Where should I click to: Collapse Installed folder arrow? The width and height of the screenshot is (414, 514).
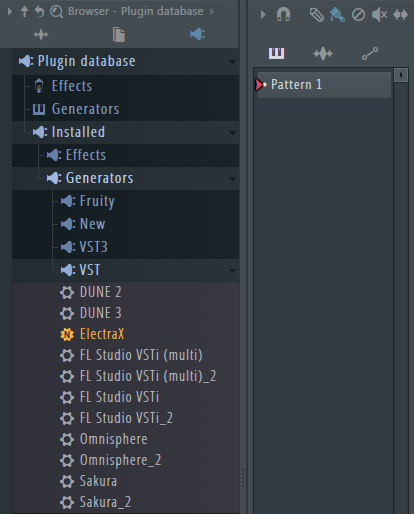click(x=232, y=133)
